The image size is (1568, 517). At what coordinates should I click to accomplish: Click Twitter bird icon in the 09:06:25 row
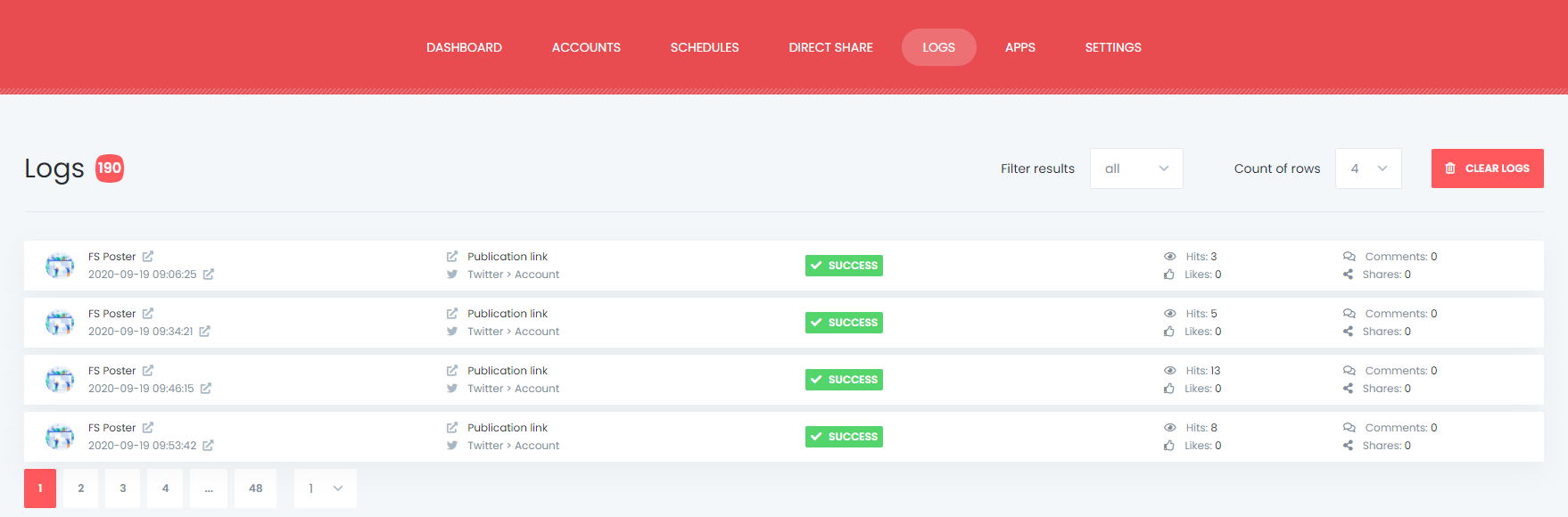tap(452, 275)
